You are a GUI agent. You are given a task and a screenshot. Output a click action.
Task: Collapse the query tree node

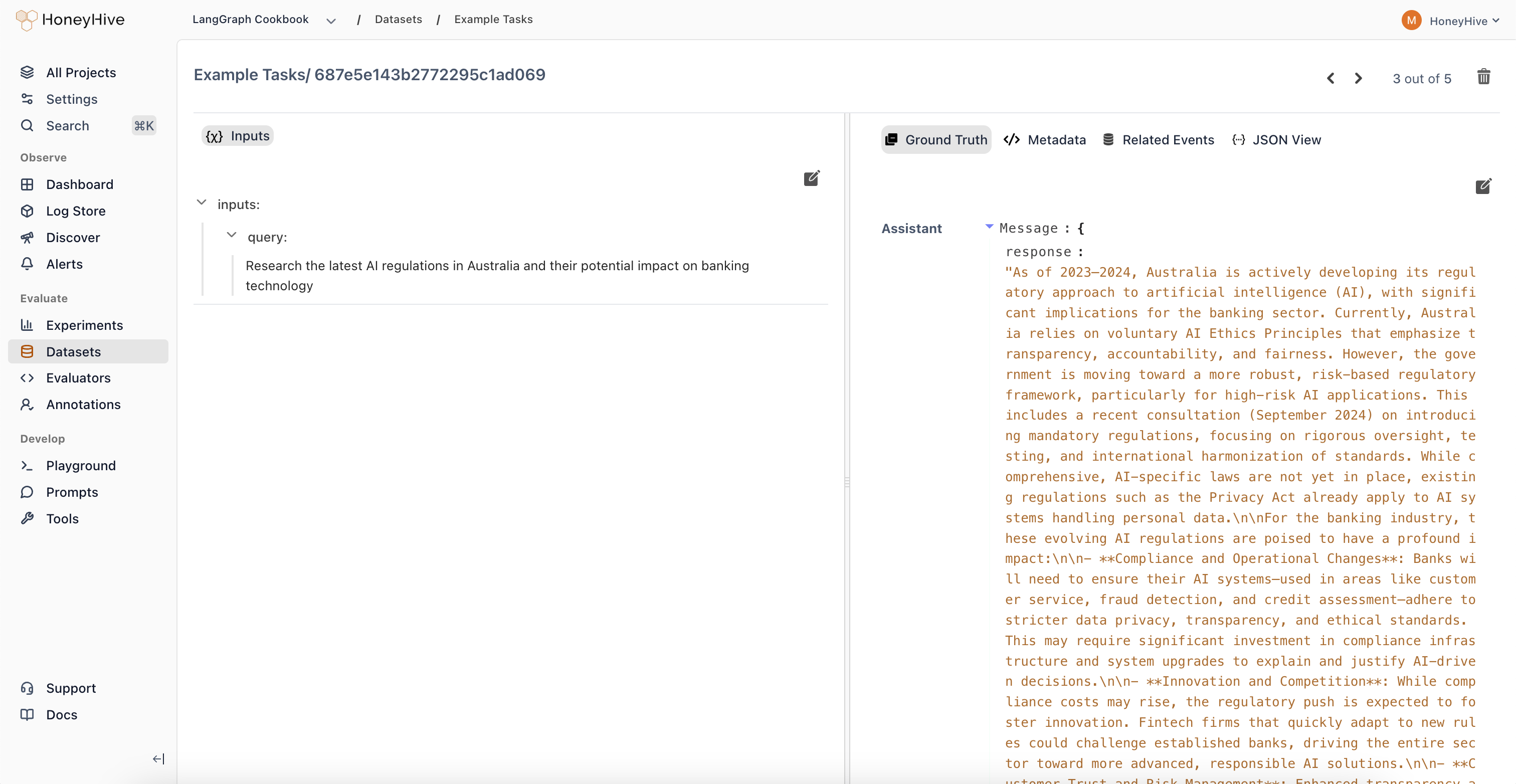coord(231,235)
